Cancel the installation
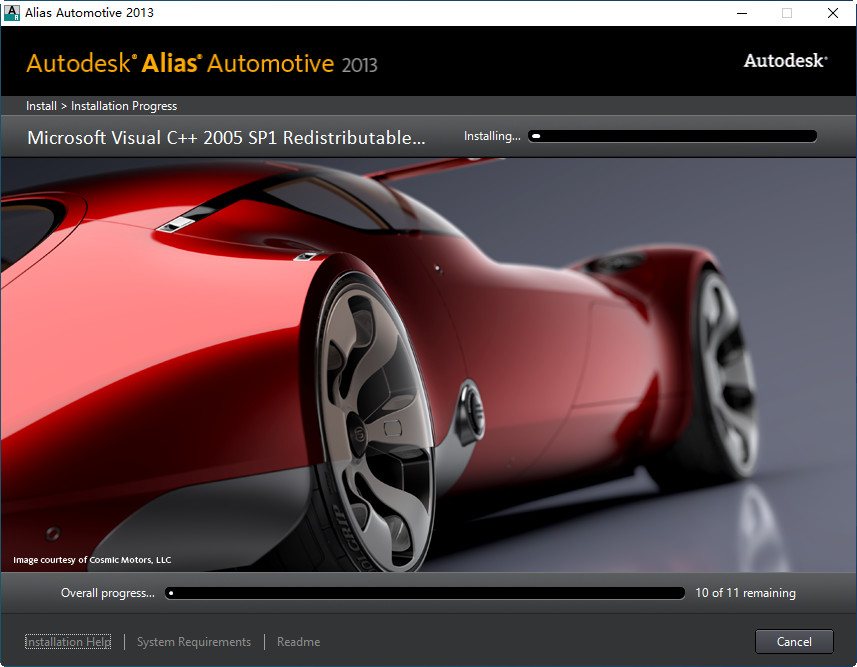Viewport: 857px width, 667px height. [794, 641]
